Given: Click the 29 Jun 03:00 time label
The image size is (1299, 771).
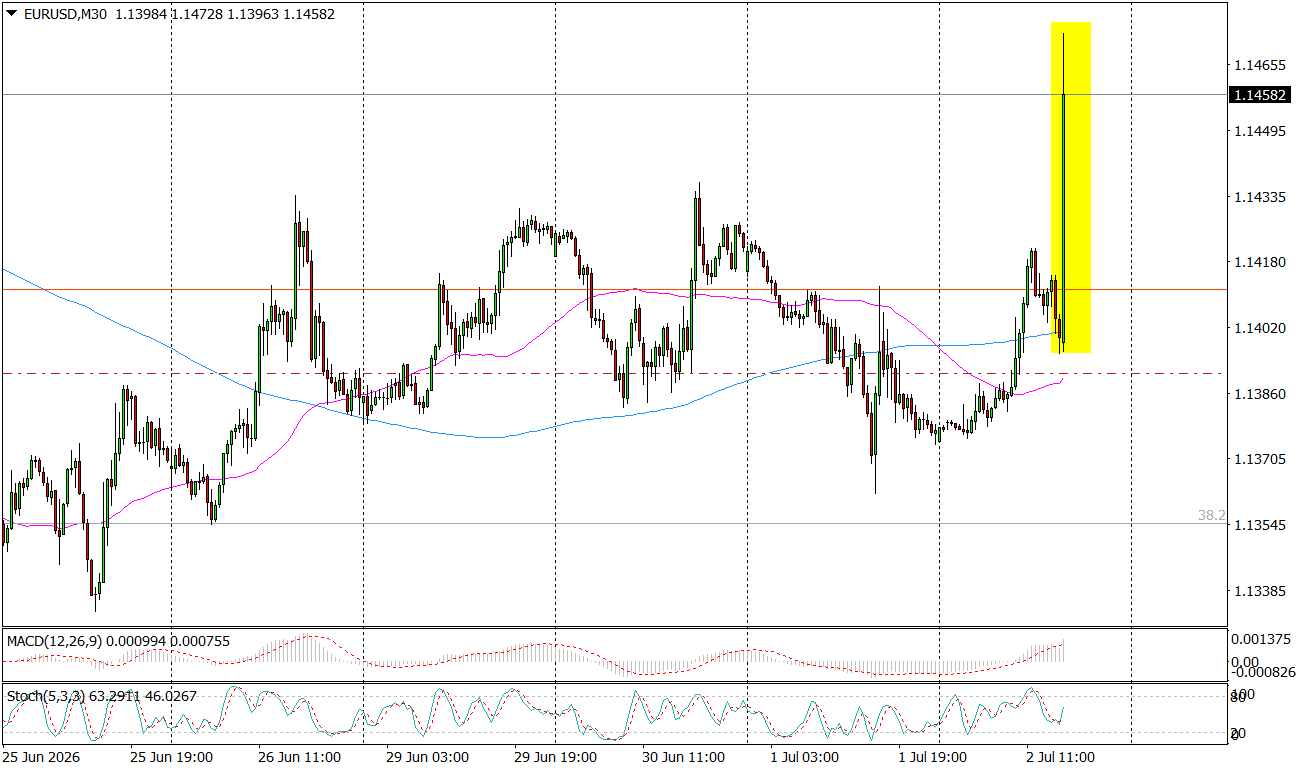Looking at the screenshot, I should (428, 758).
